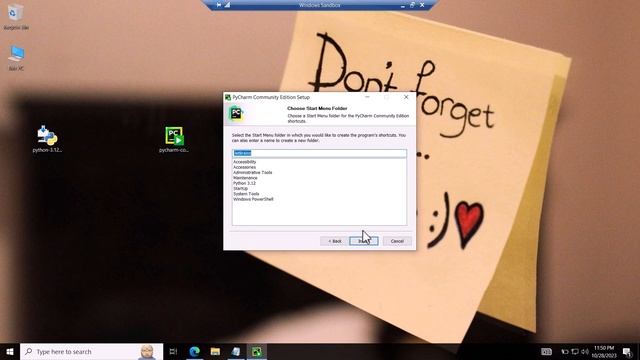Close the PyCharm Setup dialog

click(x=406, y=97)
